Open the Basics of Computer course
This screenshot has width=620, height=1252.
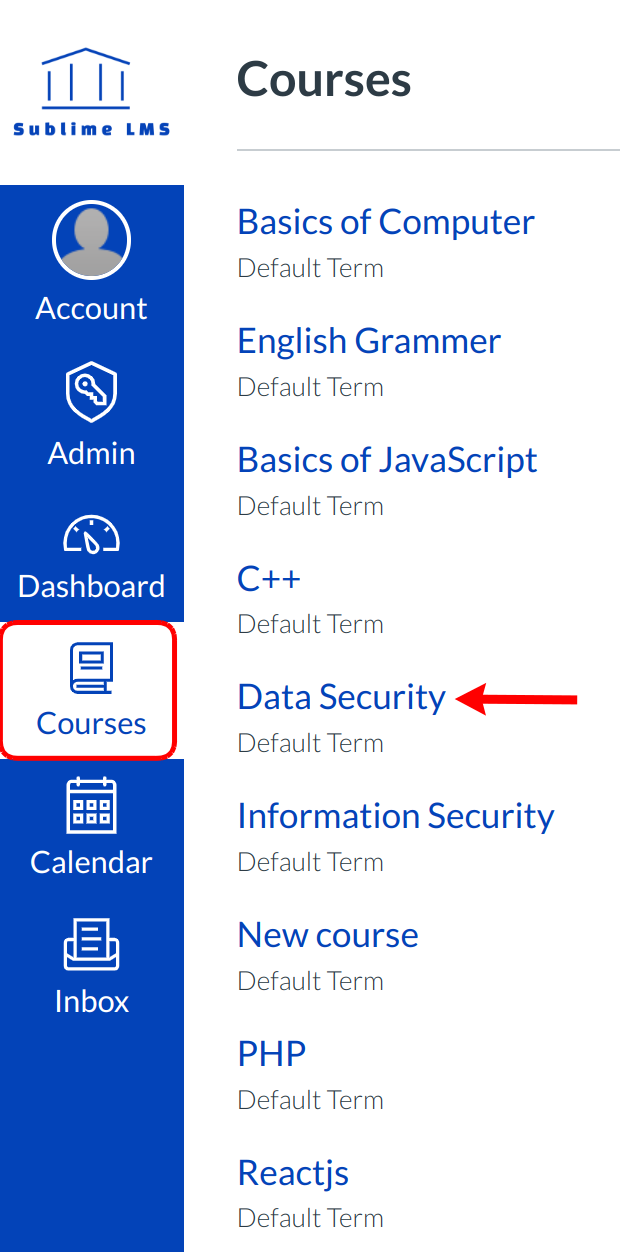coord(386,221)
